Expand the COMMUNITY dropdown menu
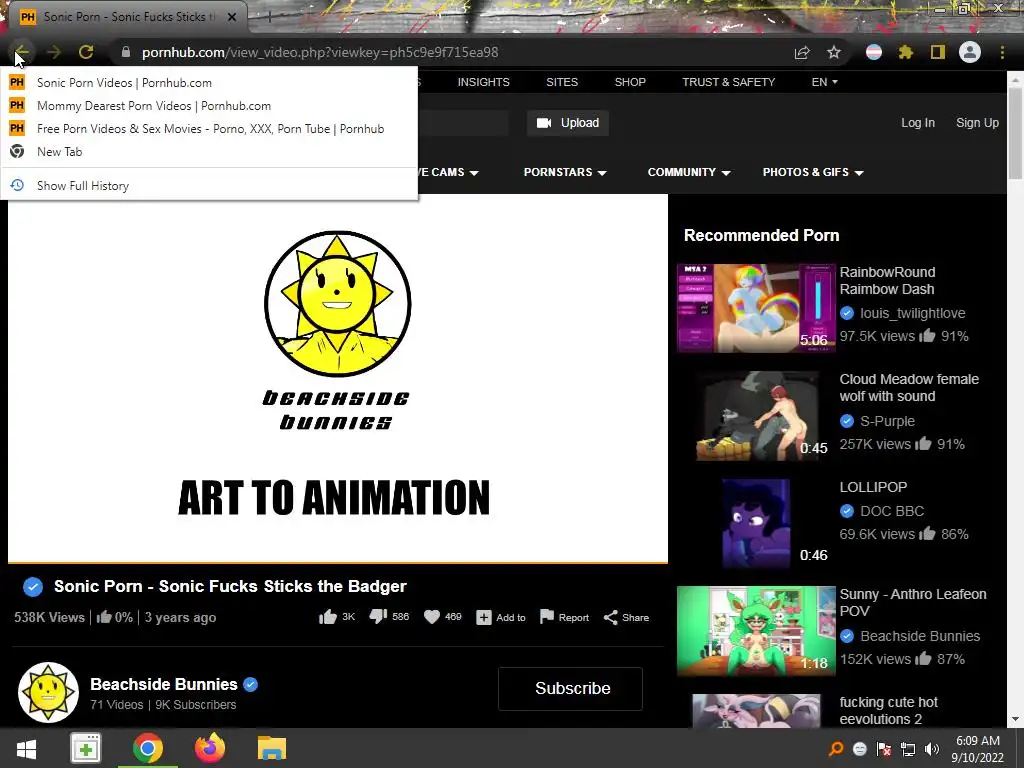The width and height of the screenshot is (1024, 768). pyautogui.click(x=689, y=172)
